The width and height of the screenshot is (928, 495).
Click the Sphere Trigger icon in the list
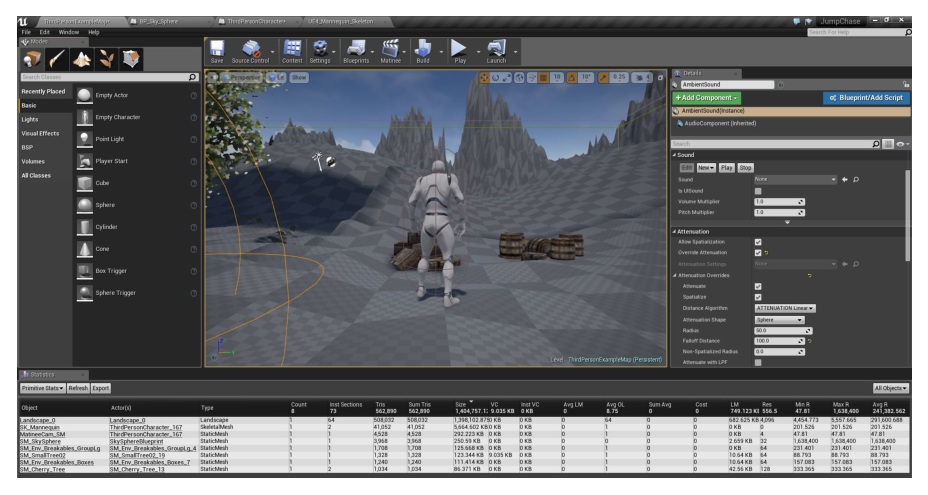tap(85, 293)
